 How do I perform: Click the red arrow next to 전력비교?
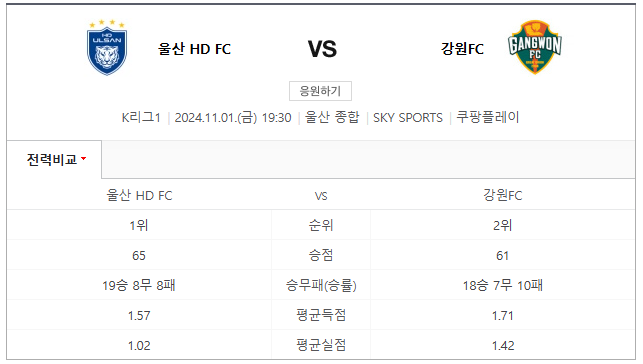(84, 159)
